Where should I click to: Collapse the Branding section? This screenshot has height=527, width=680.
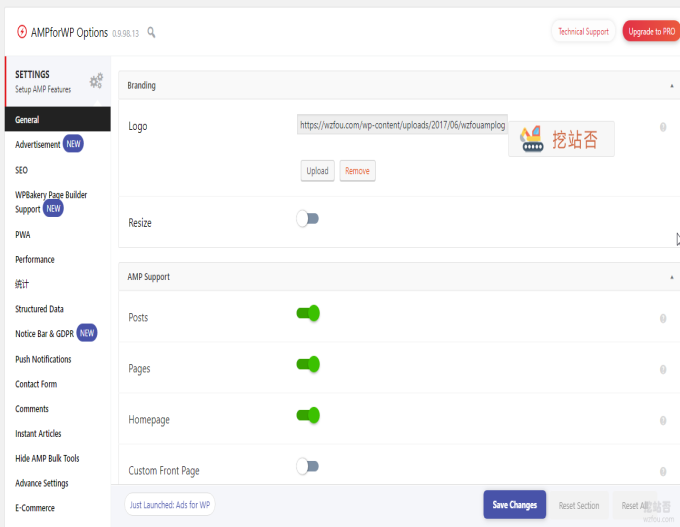pos(672,86)
